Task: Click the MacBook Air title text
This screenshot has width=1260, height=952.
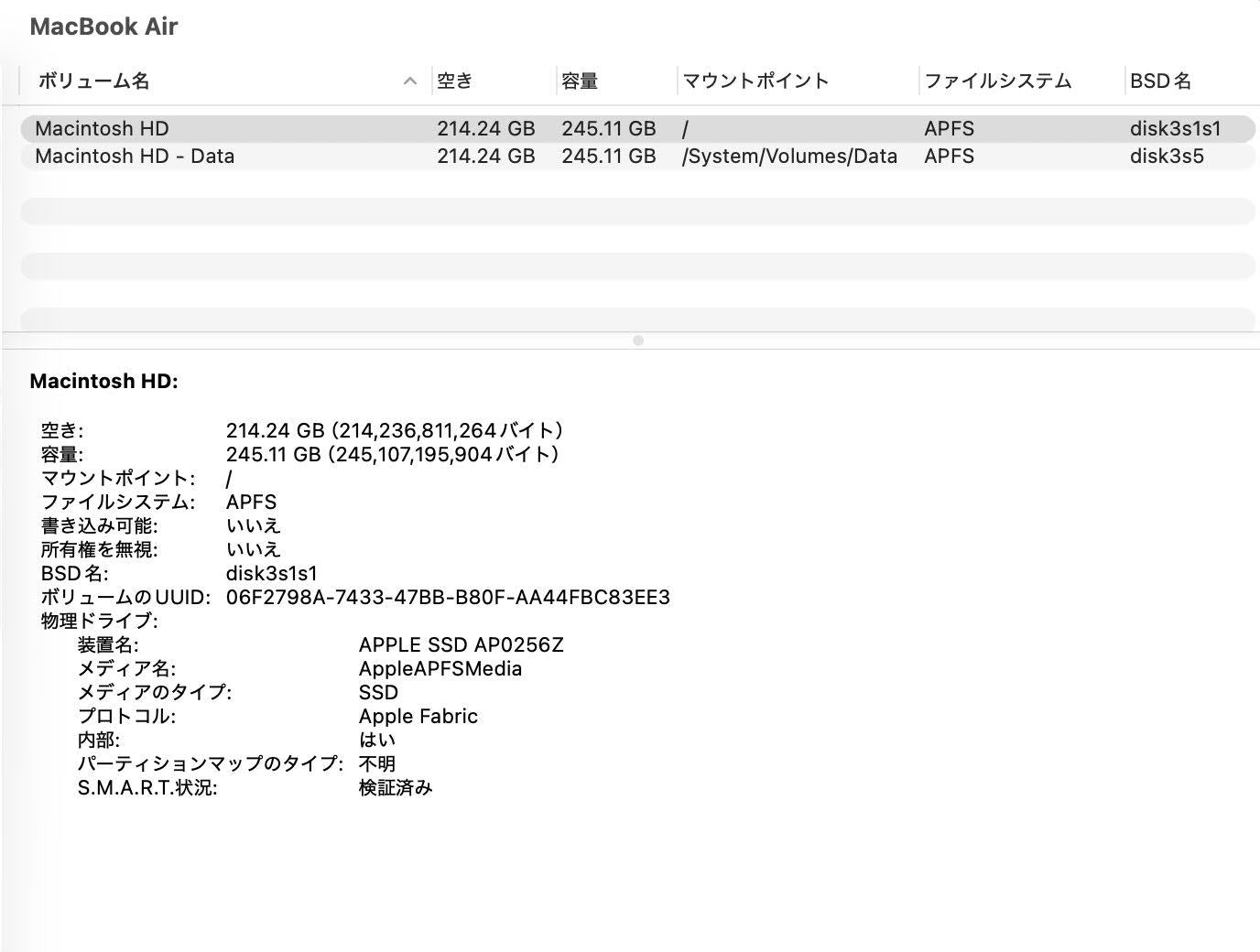Action: coord(103,27)
